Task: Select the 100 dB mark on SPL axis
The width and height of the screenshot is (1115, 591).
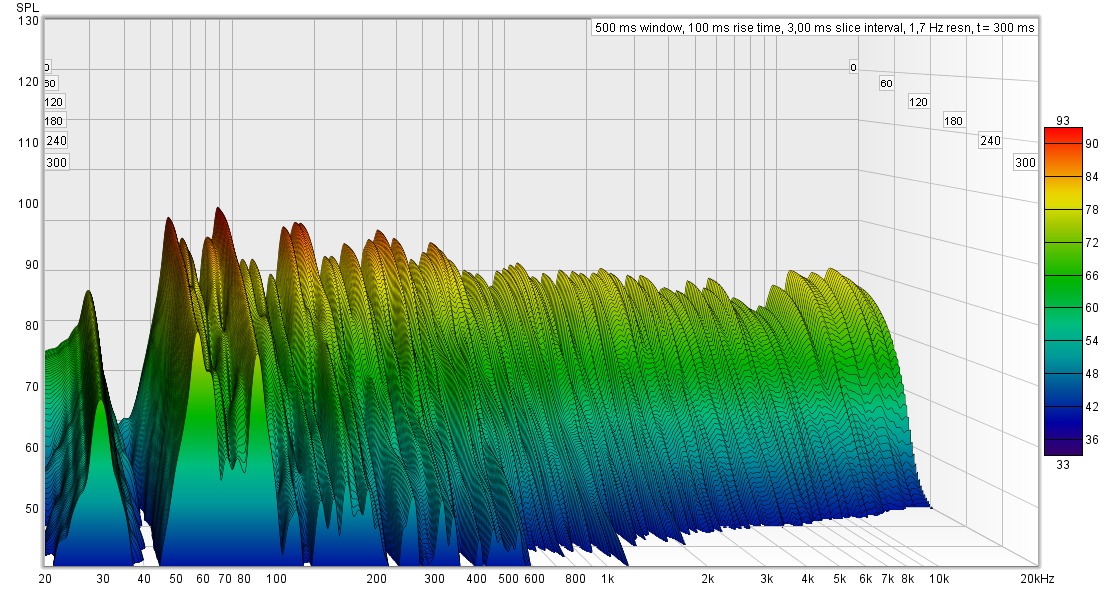Action: [x=27, y=204]
